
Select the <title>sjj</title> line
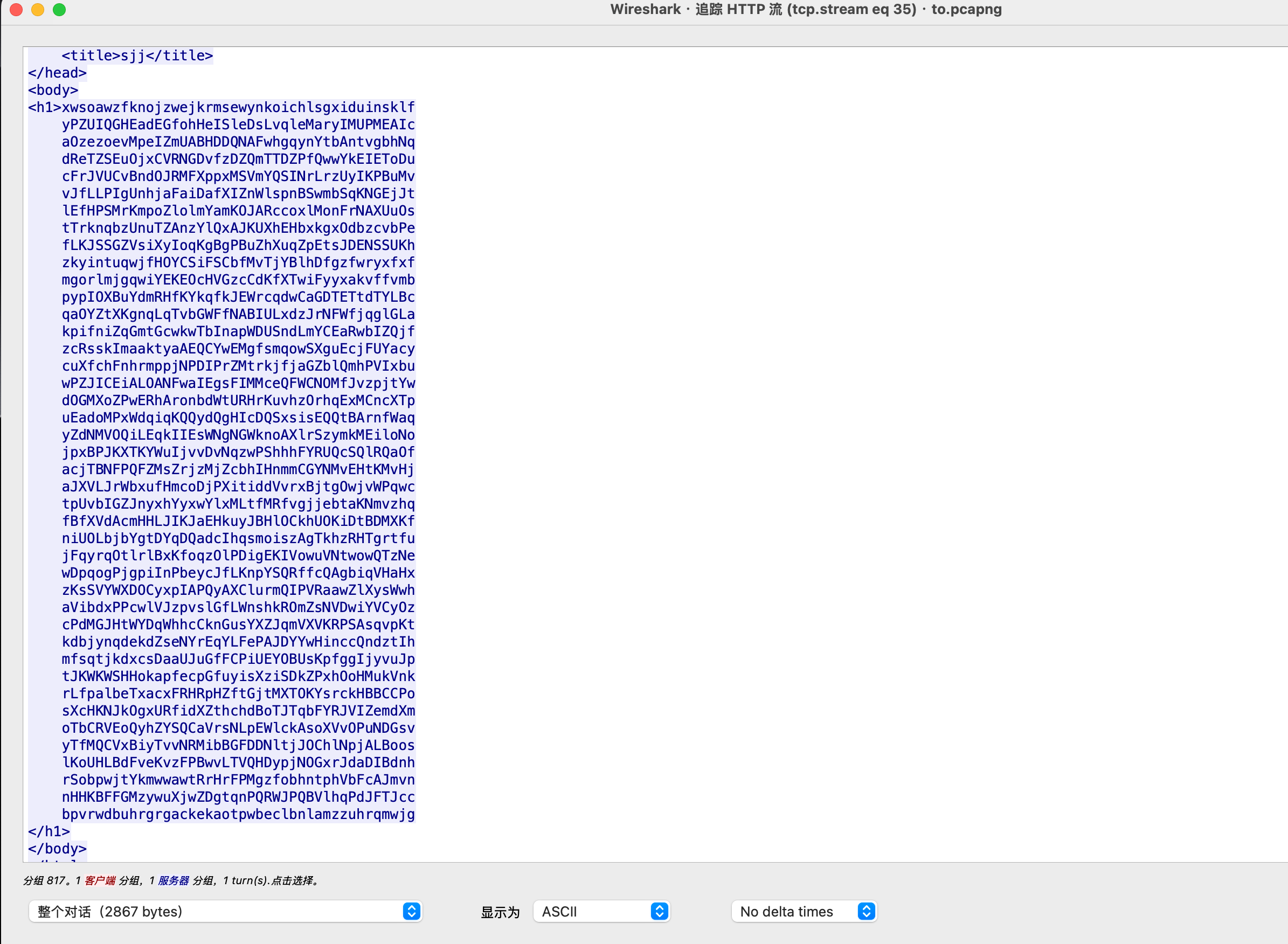(137, 56)
